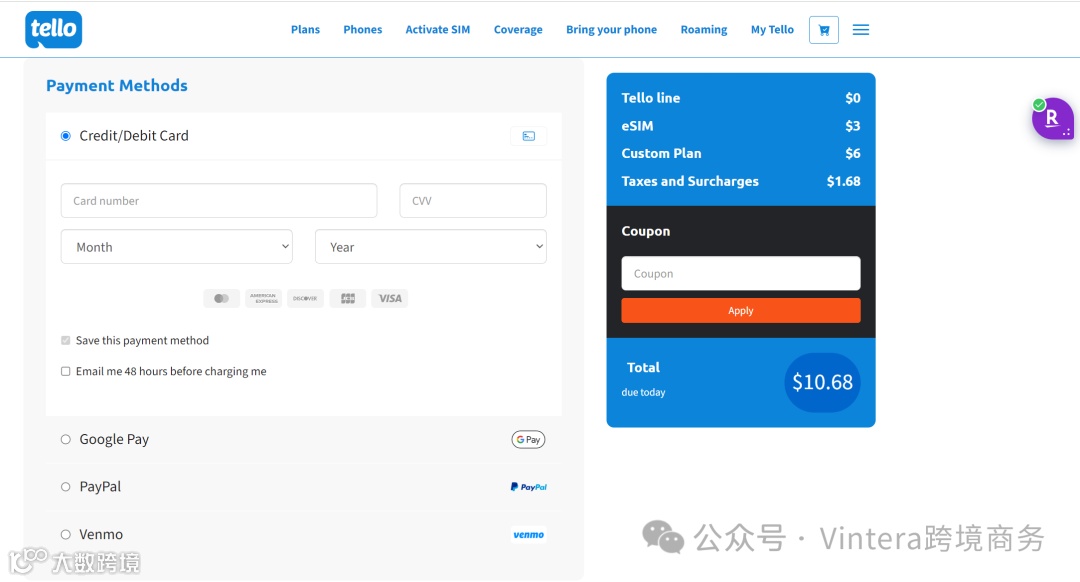
Task: Open Activate SIM page
Action: point(437,30)
